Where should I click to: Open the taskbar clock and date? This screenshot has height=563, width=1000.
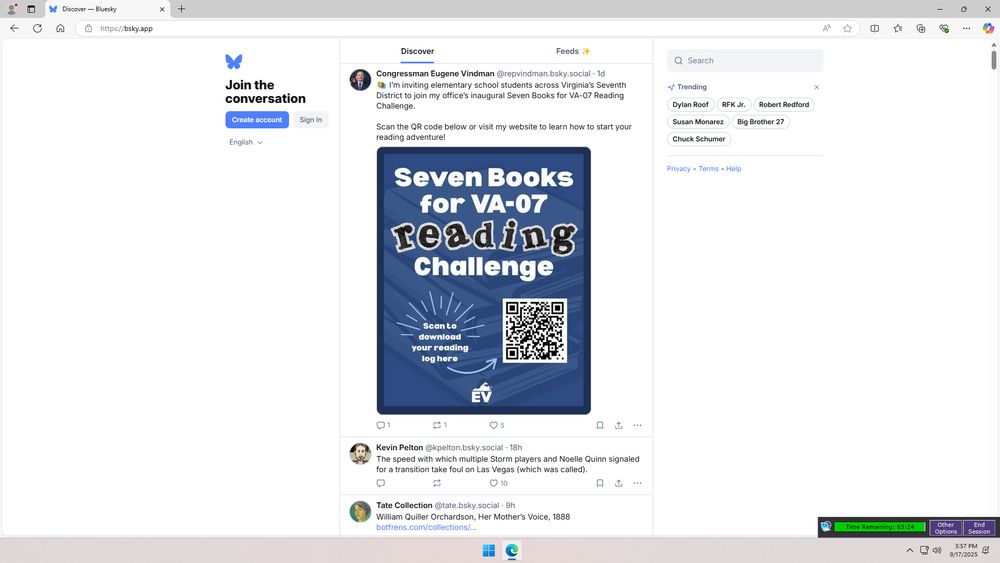[x=963, y=550]
